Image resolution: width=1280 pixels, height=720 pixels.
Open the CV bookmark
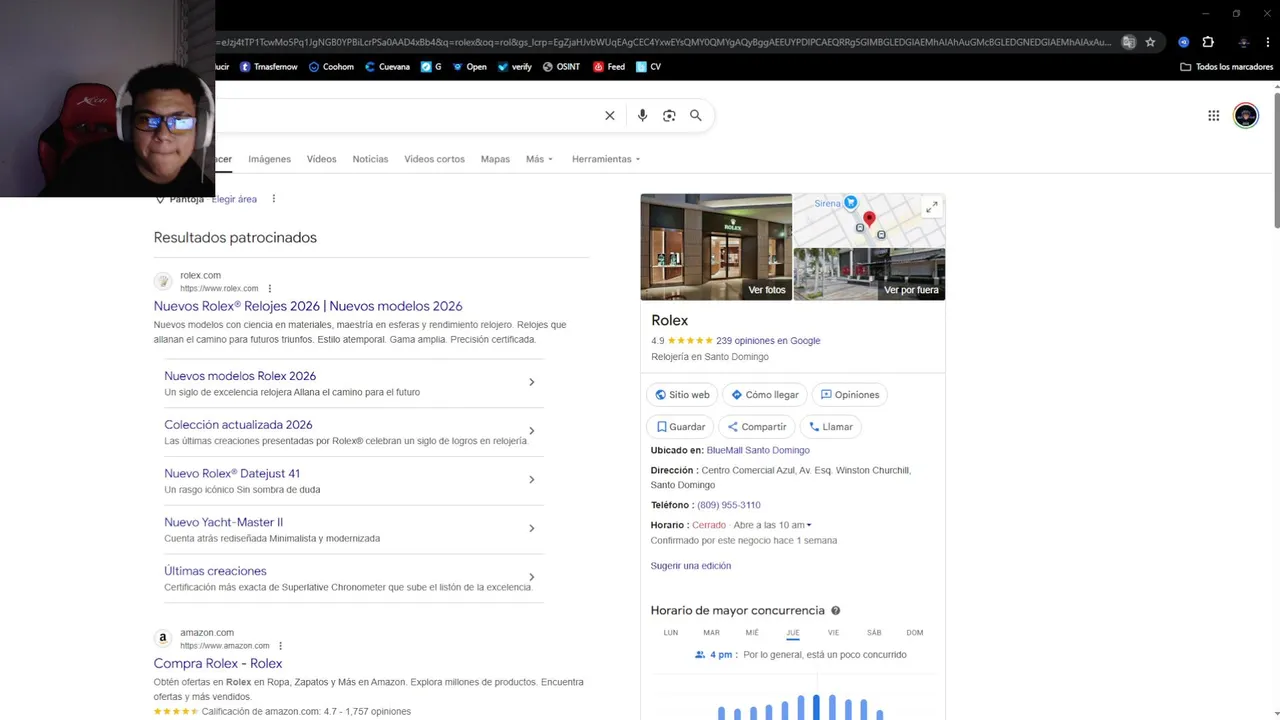649,67
